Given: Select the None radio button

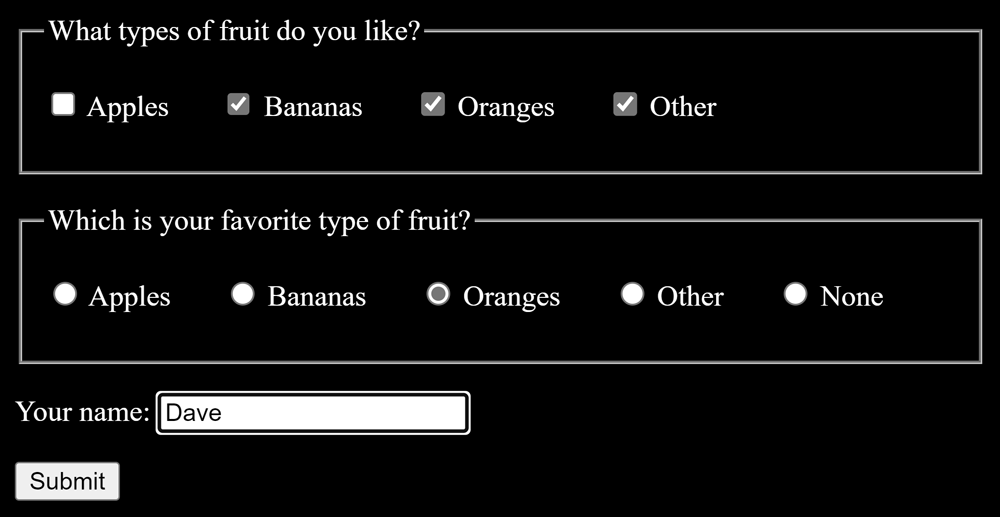Looking at the screenshot, I should coord(795,294).
